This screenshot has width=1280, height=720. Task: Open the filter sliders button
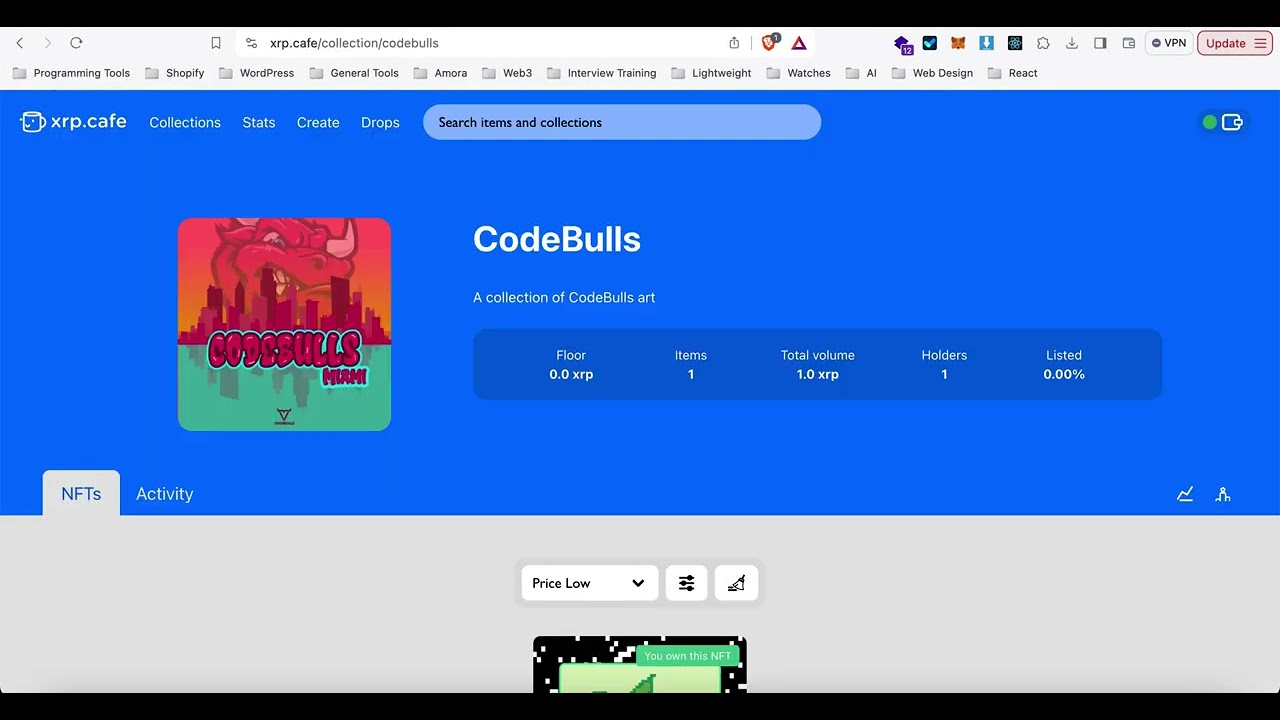[687, 583]
